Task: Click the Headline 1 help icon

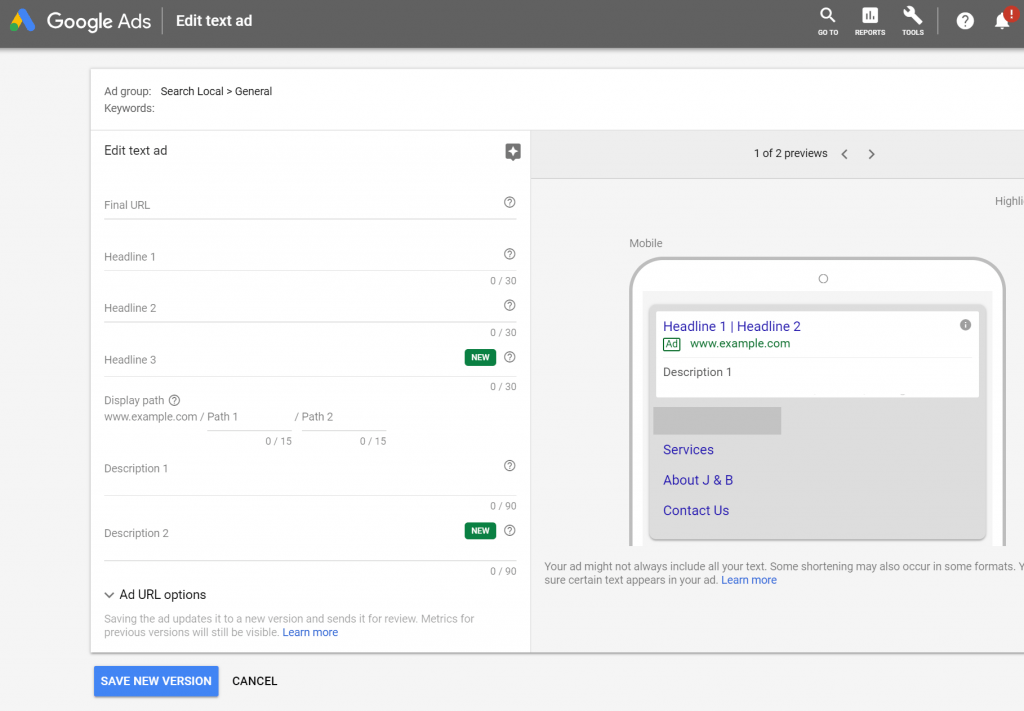Action: click(510, 254)
